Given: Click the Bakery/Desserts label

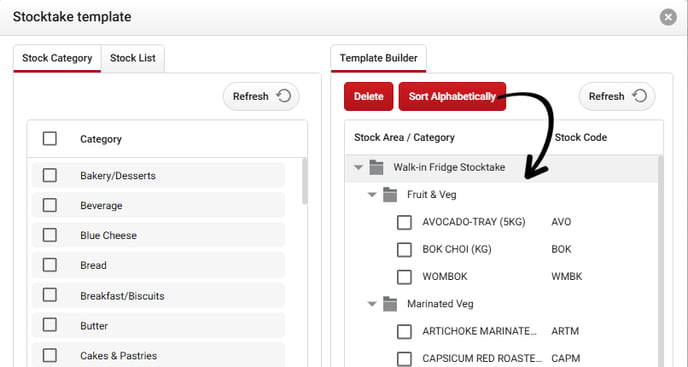Looking at the screenshot, I should pyautogui.click(x=118, y=176).
